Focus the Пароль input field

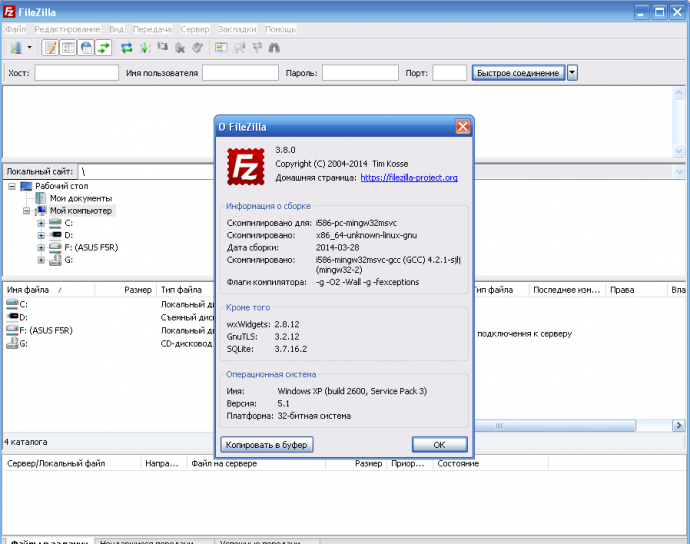coord(360,73)
